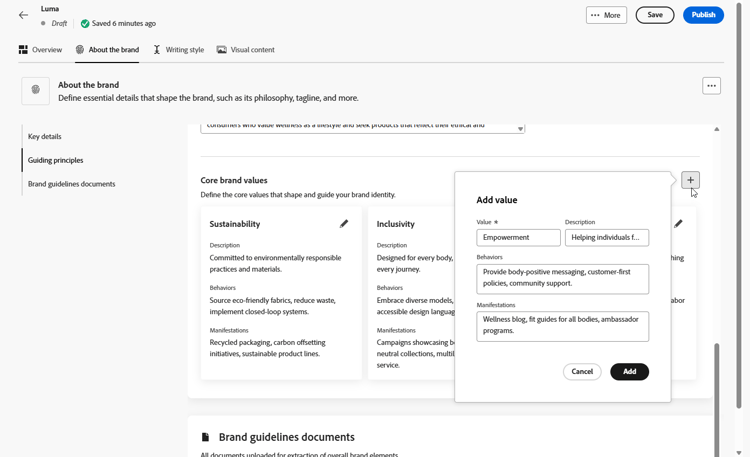
Task: Edit the Sustainability value with pencil icon
Action: 344,224
